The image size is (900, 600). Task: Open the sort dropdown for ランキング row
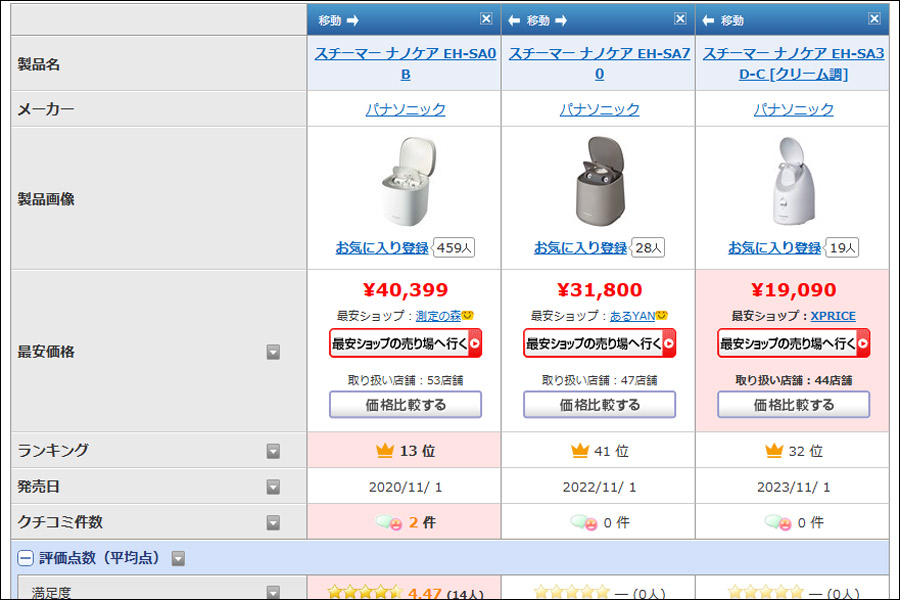coord(273,451)
